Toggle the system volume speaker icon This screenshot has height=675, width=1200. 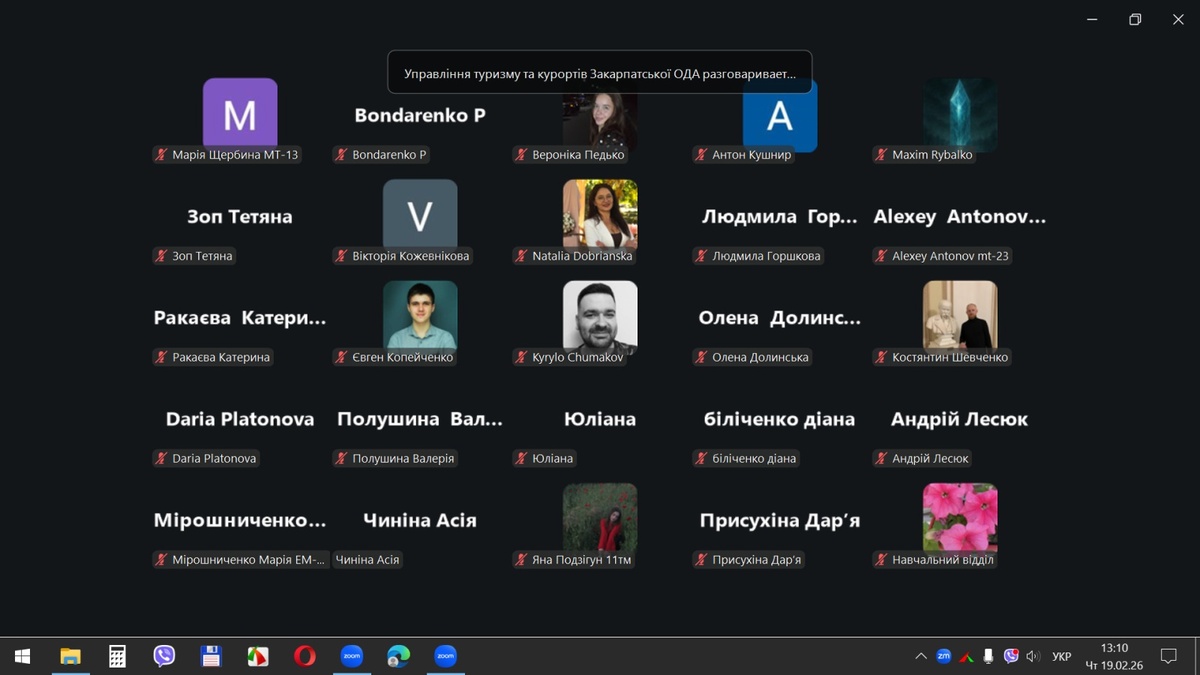coord(1033,656)
